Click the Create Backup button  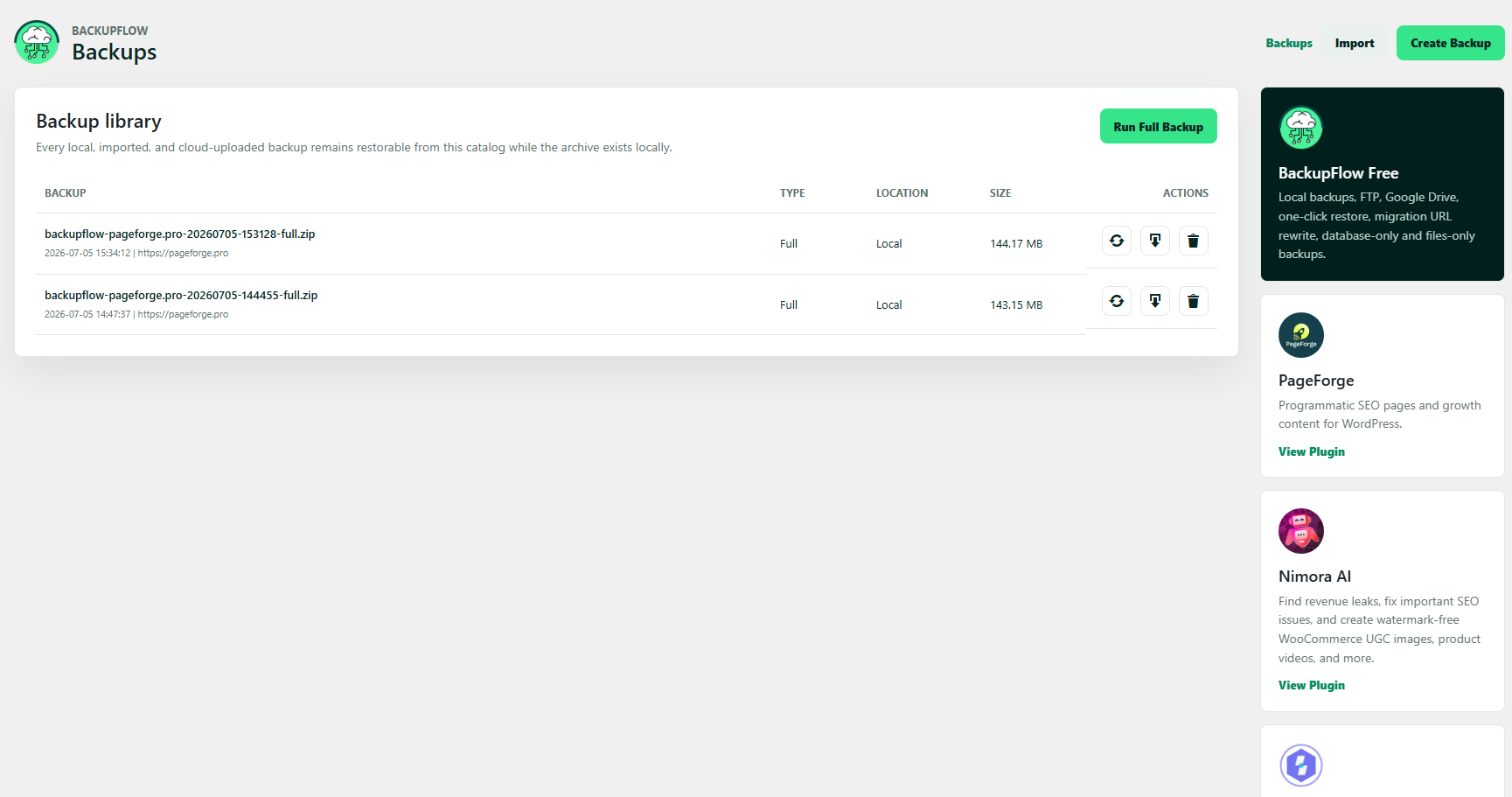[1451, 43]
